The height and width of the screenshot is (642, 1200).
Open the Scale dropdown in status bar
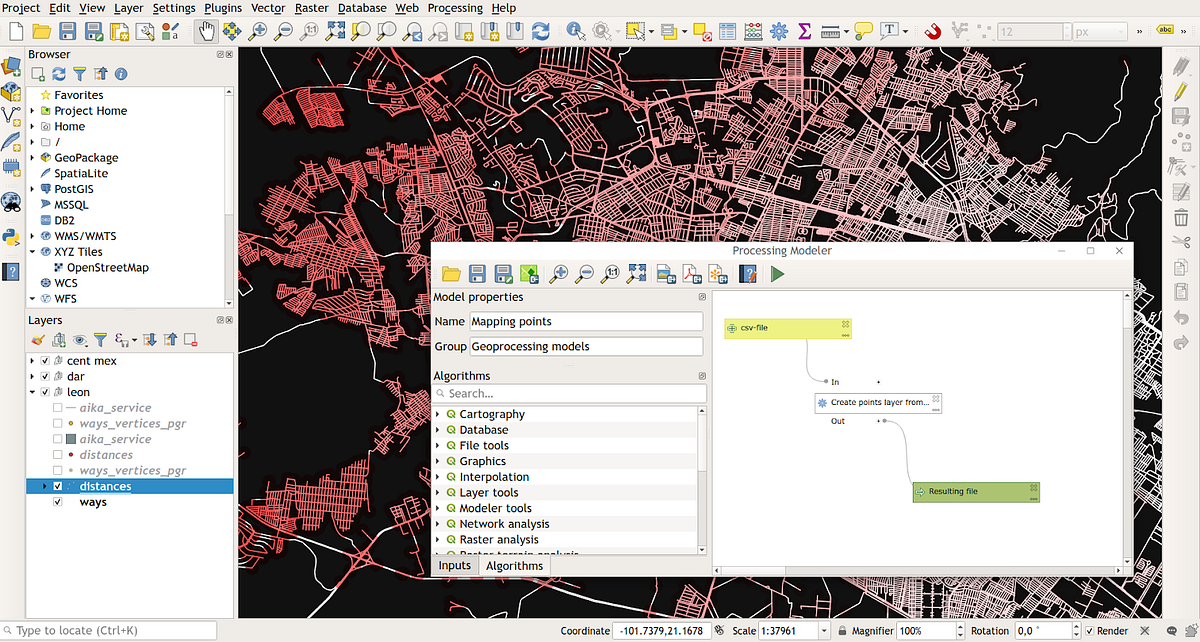click(x=824, y=631)
